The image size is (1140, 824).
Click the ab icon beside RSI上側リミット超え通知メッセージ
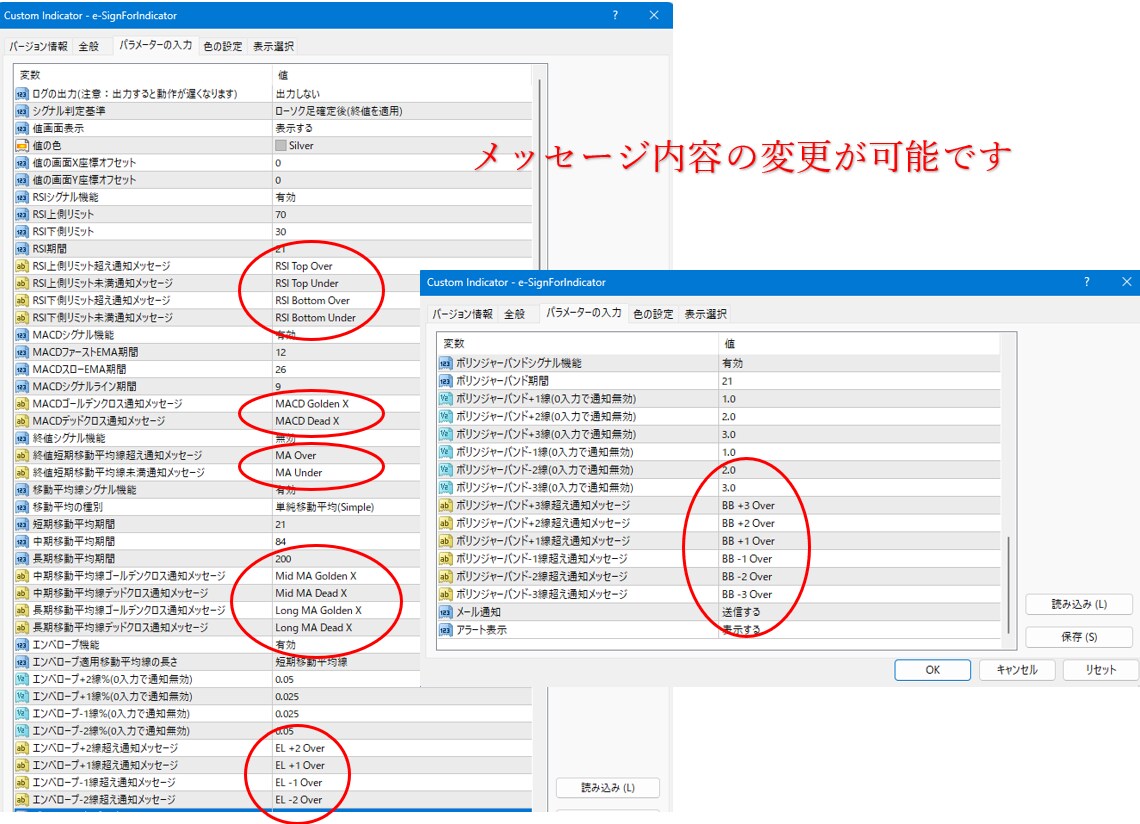(22, 266)
